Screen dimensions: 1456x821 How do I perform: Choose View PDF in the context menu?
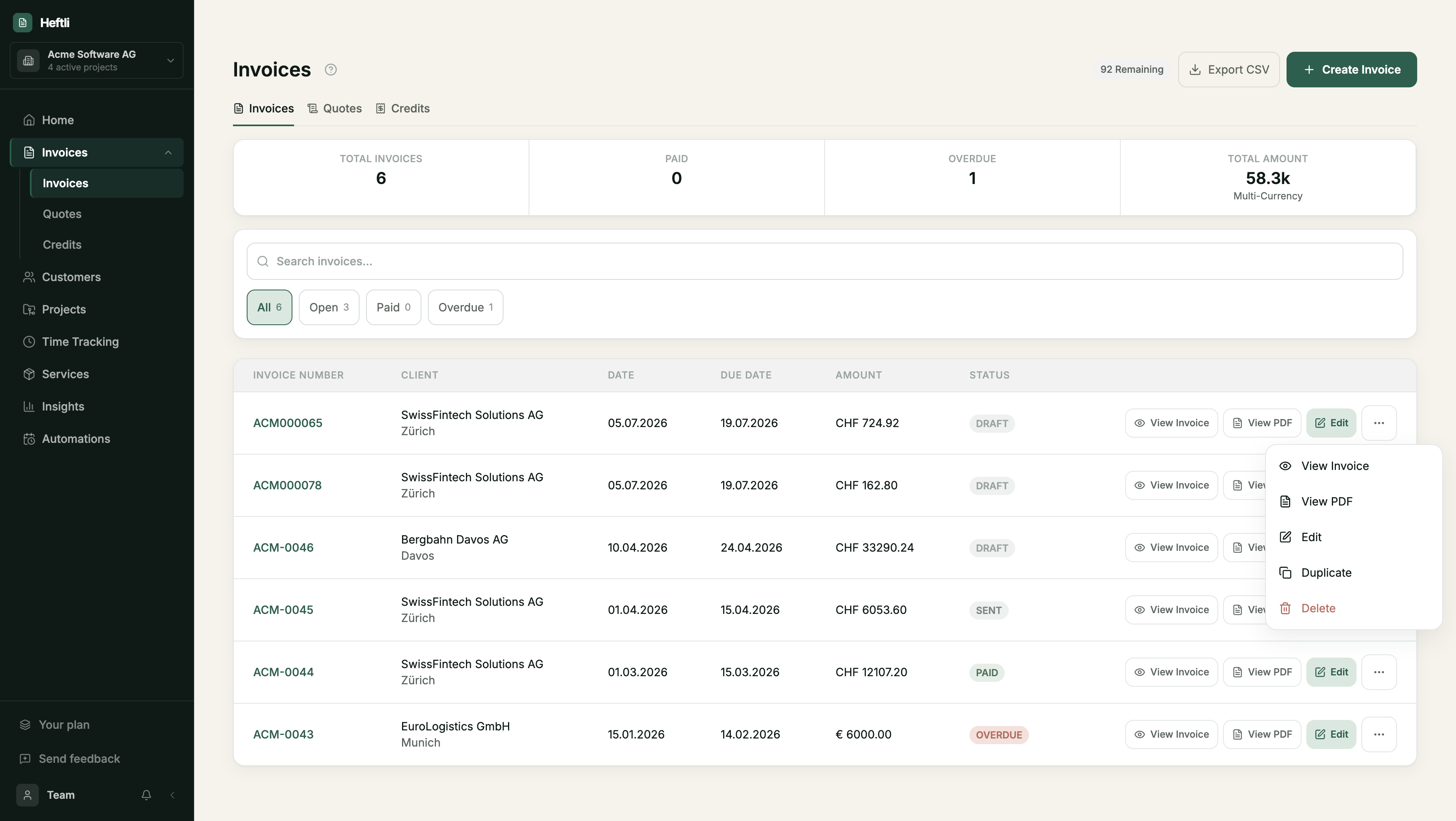1353,501
